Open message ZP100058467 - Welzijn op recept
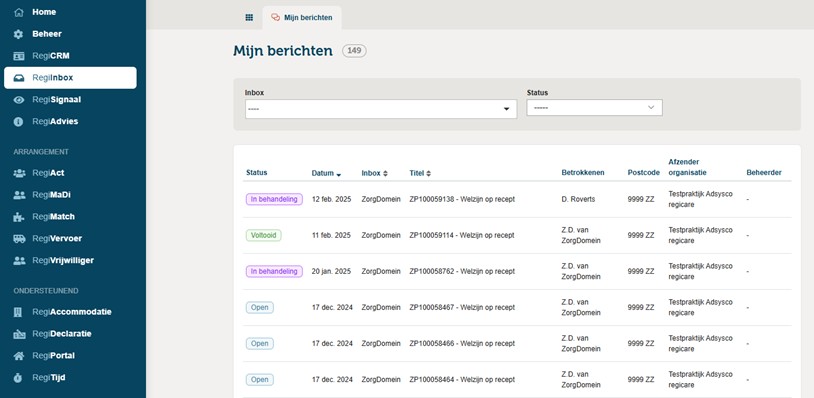Screen dimensions: 814x398 462,308
